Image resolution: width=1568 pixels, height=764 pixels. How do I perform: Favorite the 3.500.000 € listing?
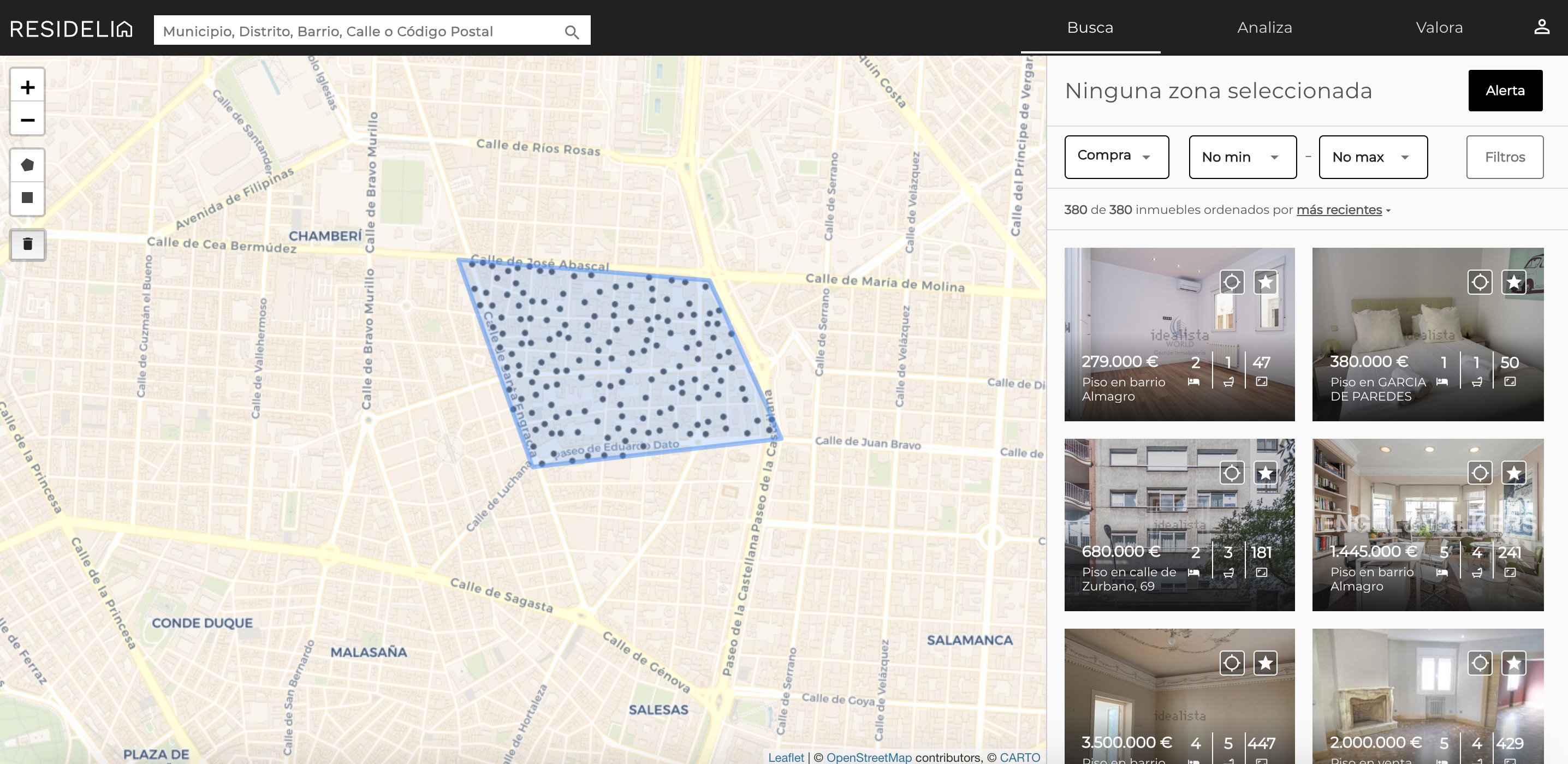coord(1266,663)
